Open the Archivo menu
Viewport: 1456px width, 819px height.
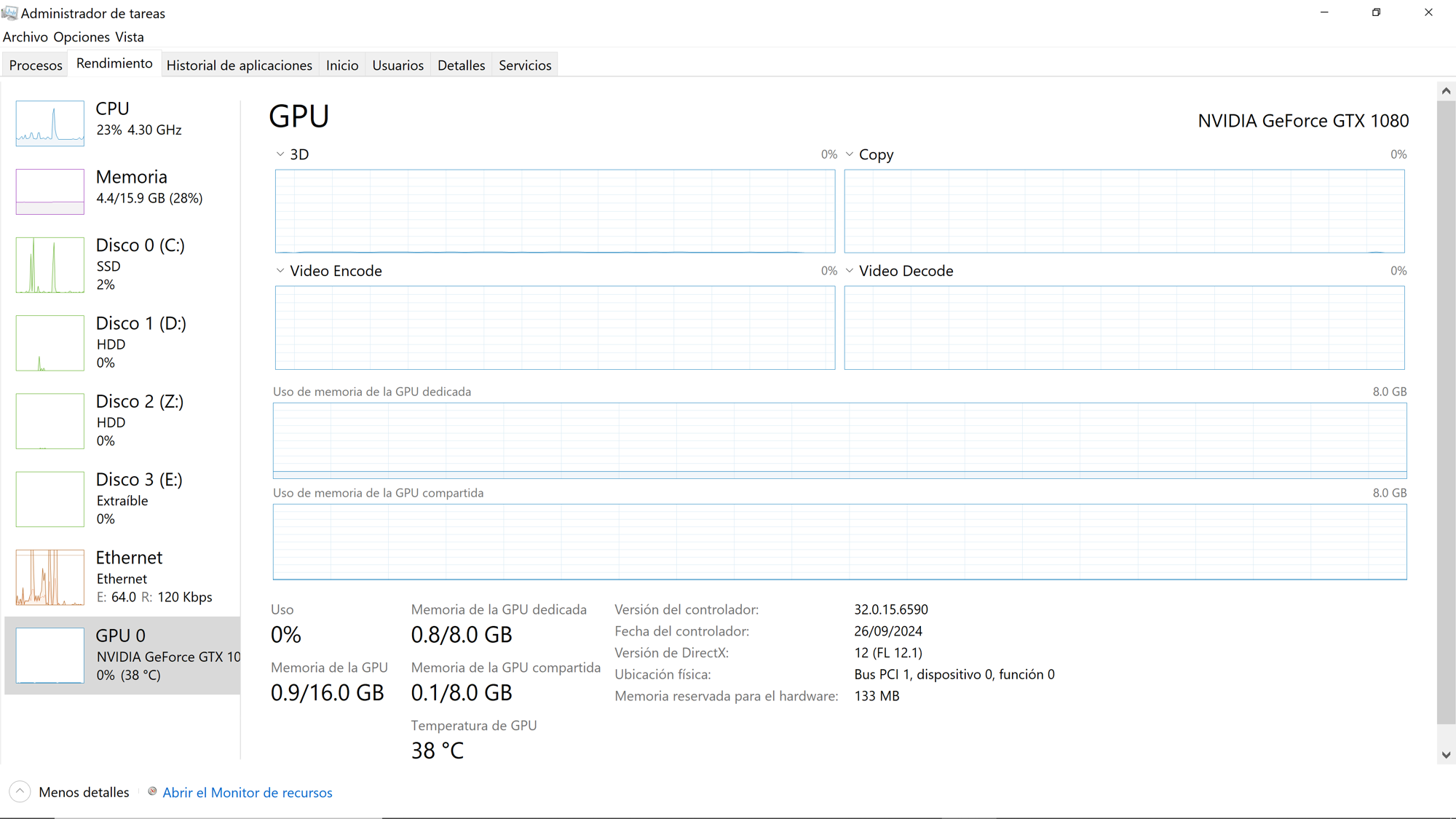point(25,37)
